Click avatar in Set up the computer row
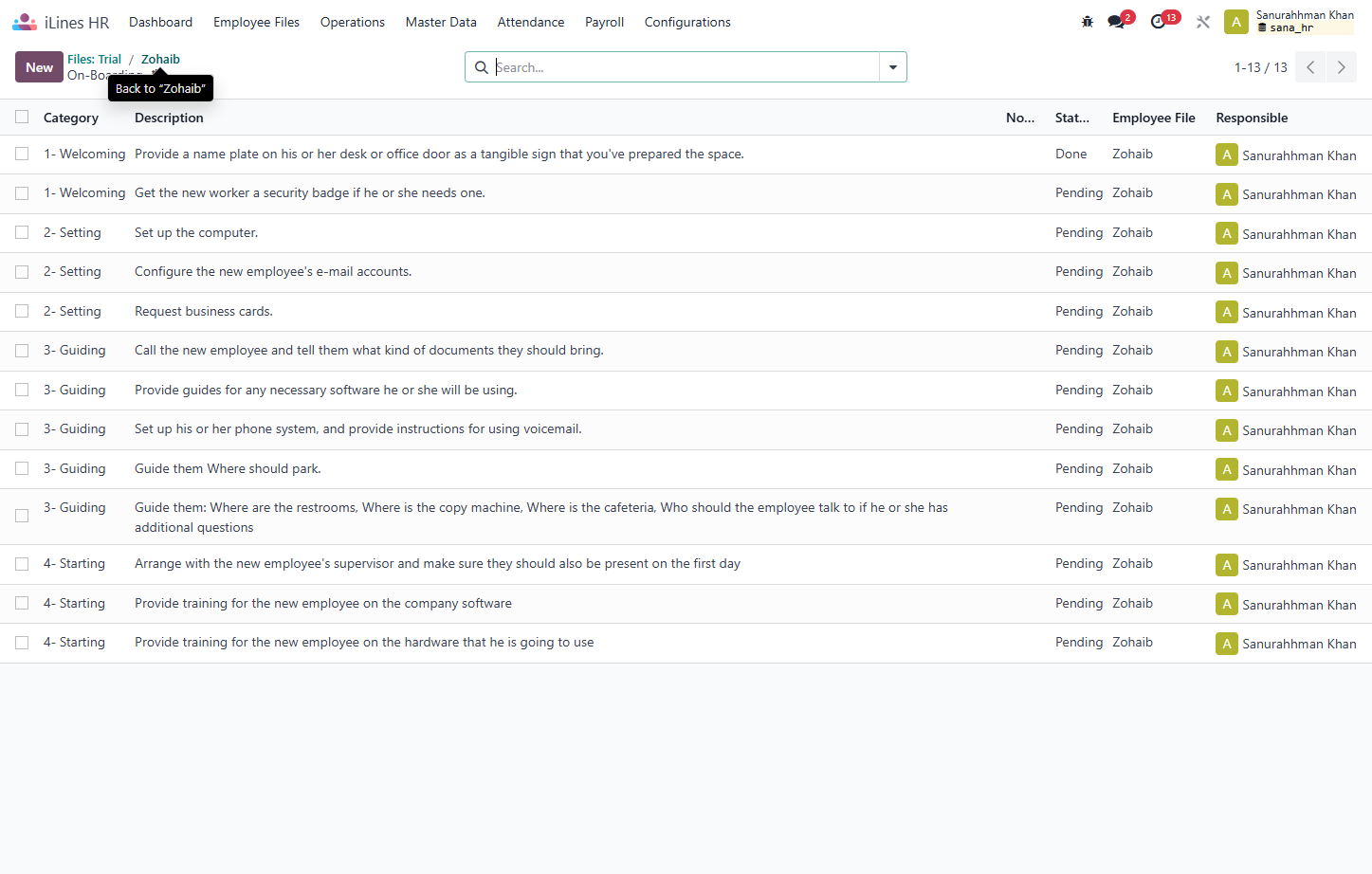This screenshot has width=1372, height=874. [1227, 233]
